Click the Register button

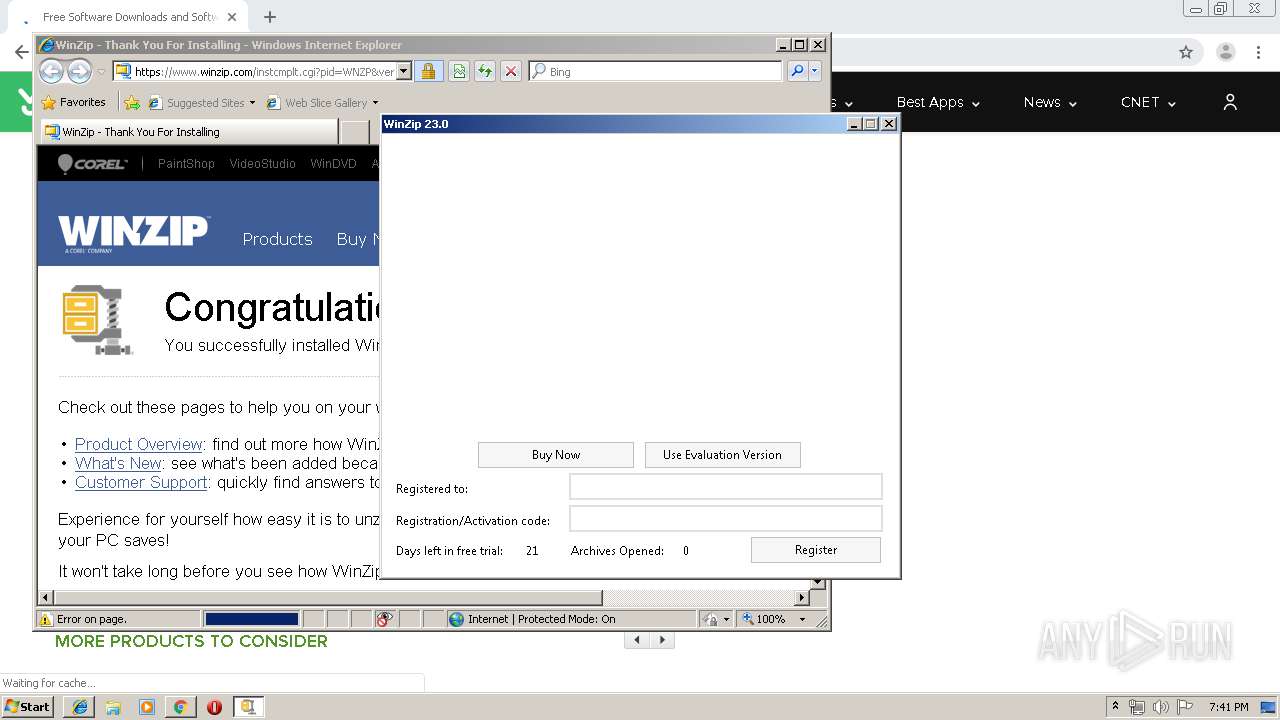point(816,550)
